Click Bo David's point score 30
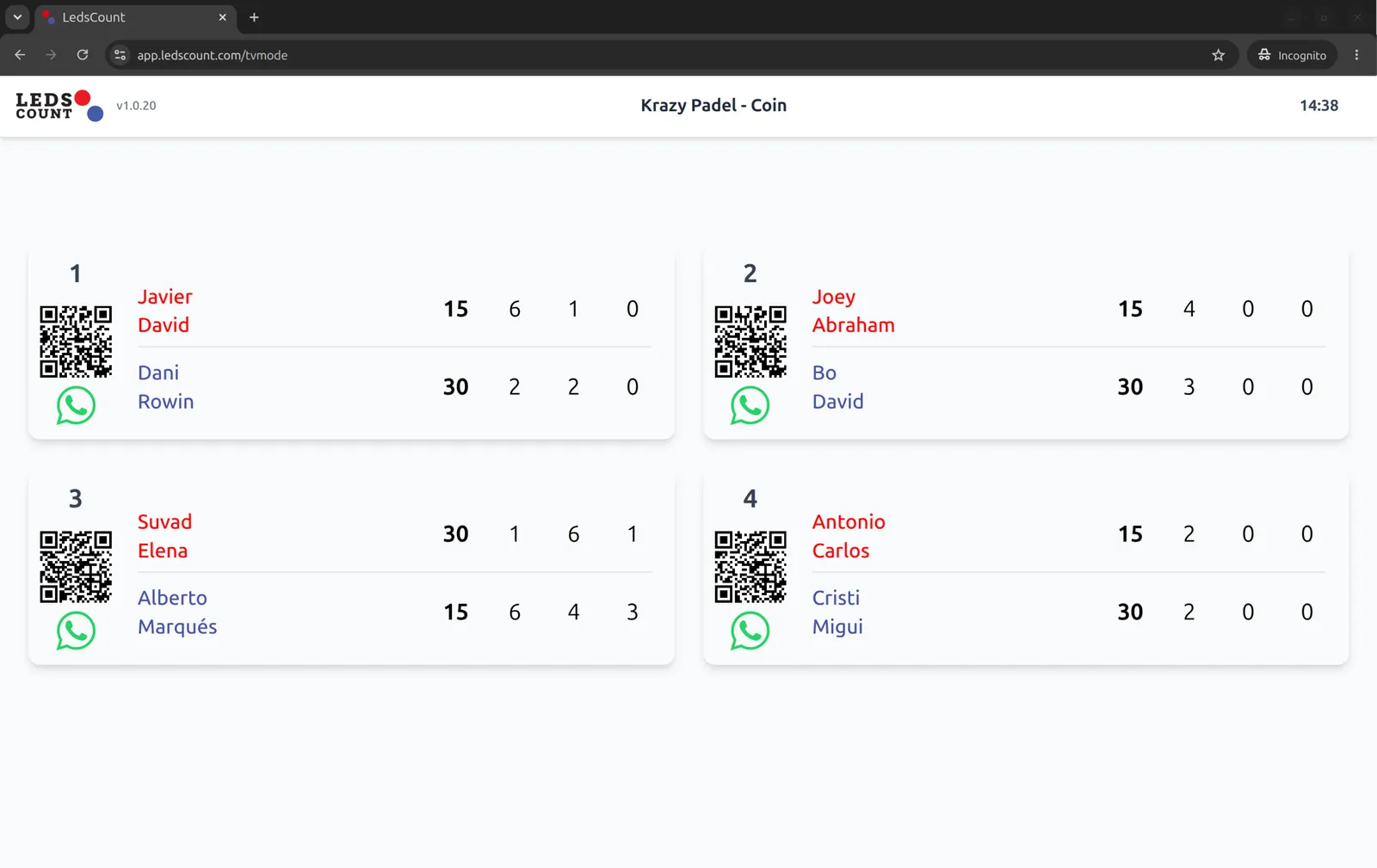1377x868 pixels. [x=1130, y=387]
